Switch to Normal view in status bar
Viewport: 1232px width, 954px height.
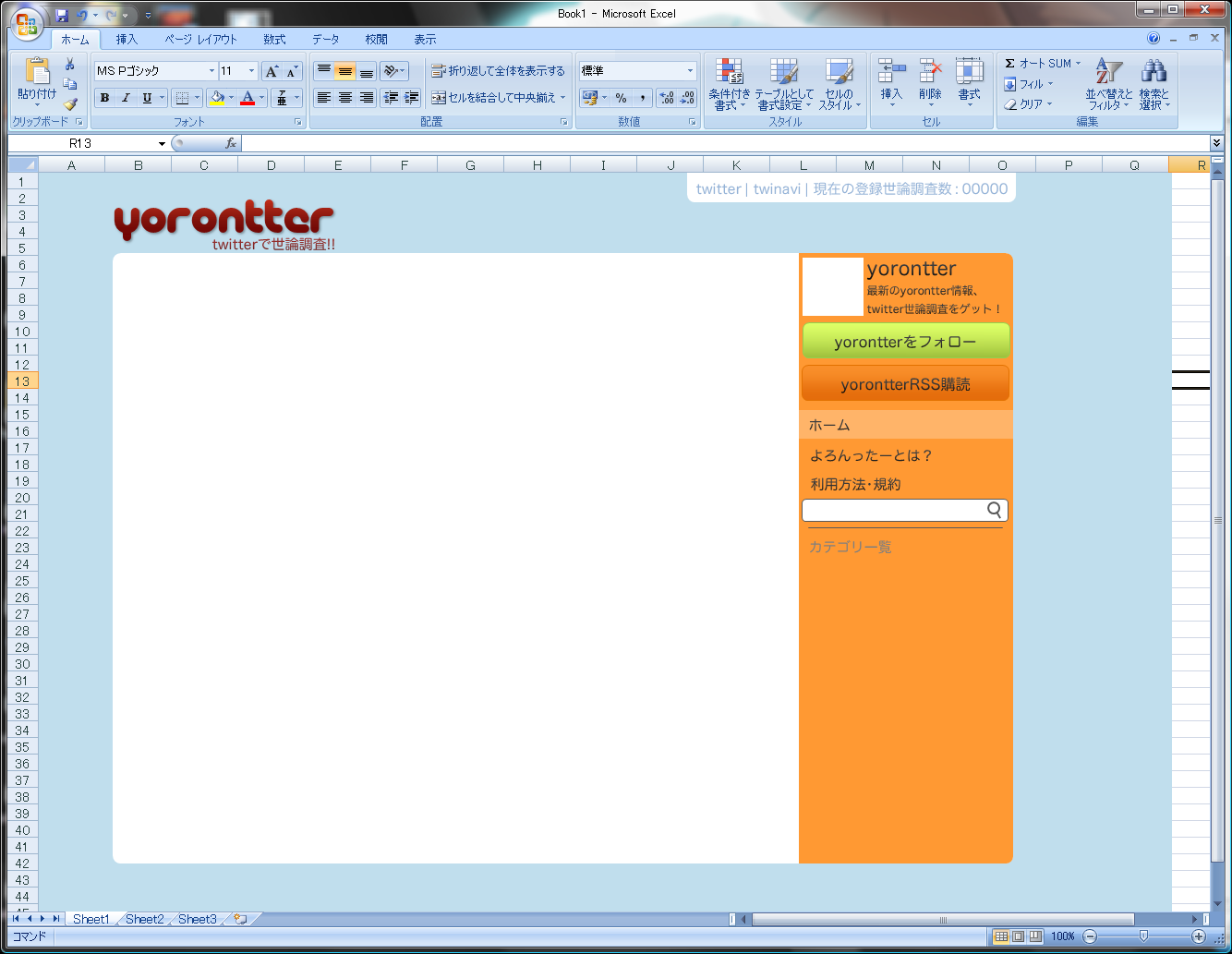[1001, 936]
